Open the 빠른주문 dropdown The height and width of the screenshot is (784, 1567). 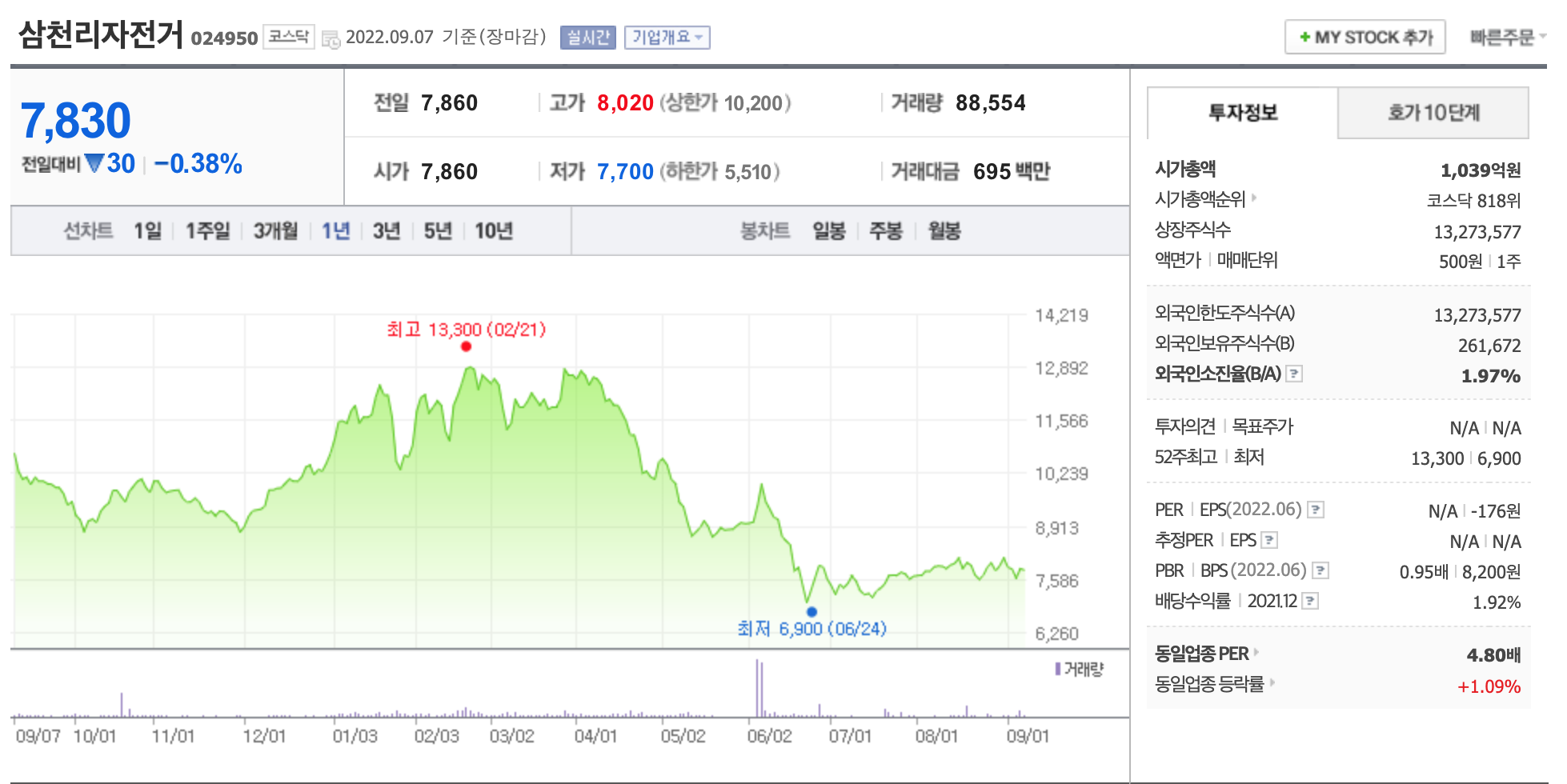click(x=1508, y=37)
